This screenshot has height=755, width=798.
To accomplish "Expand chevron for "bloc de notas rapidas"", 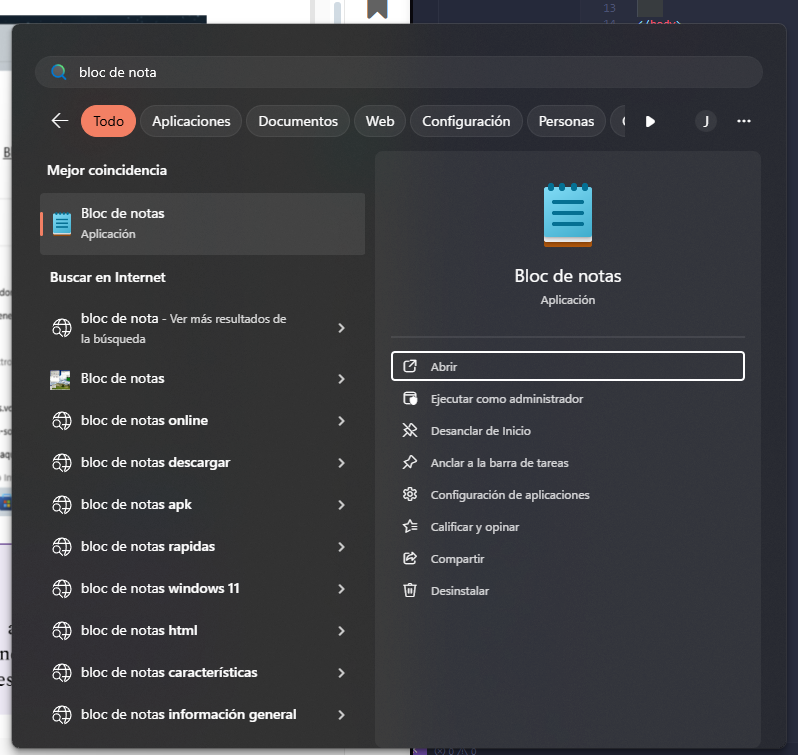I will pos(341,547).
